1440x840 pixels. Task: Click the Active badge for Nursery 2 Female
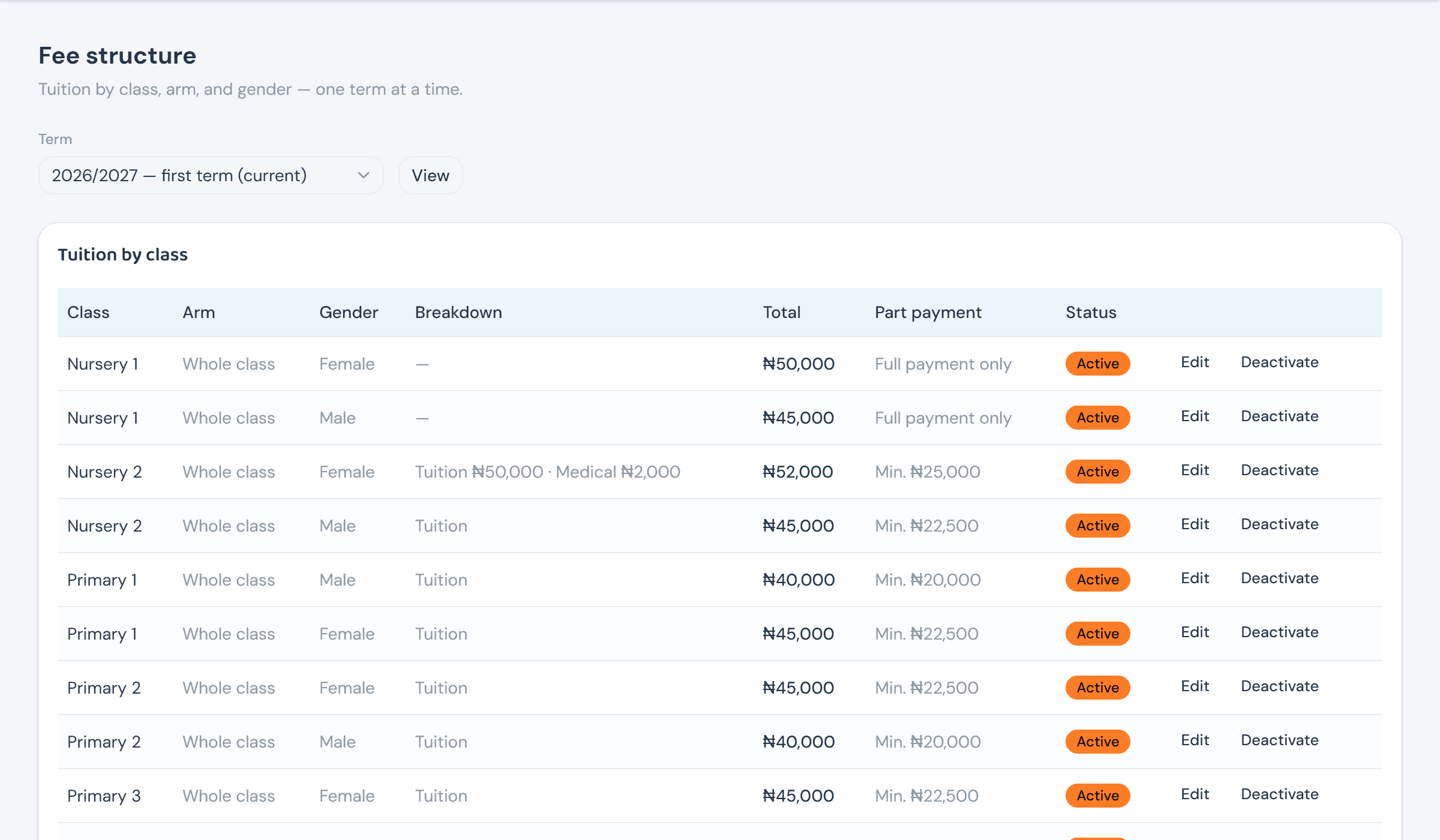[1097, 472]
